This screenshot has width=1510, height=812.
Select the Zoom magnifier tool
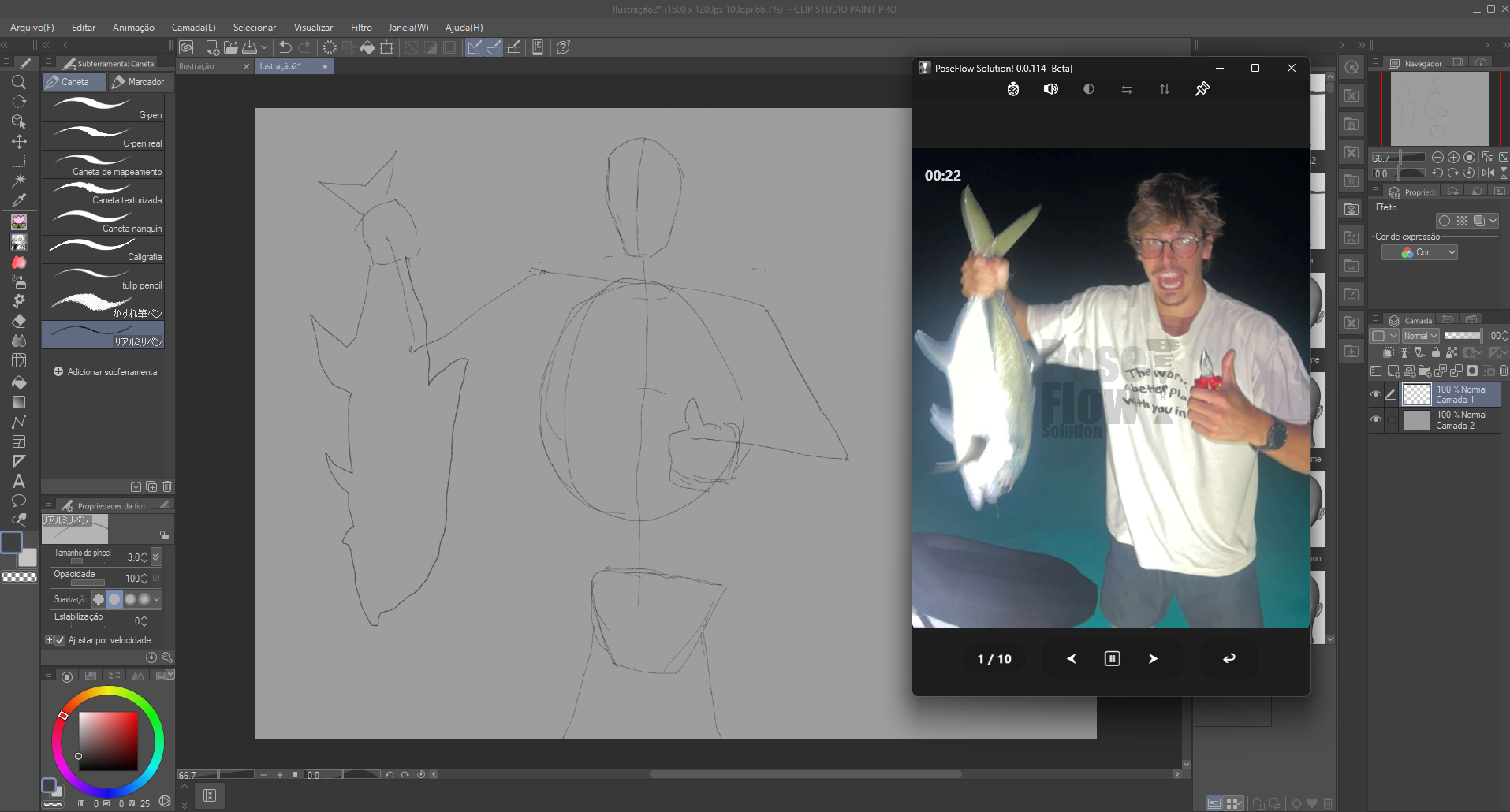click(19, 82)
